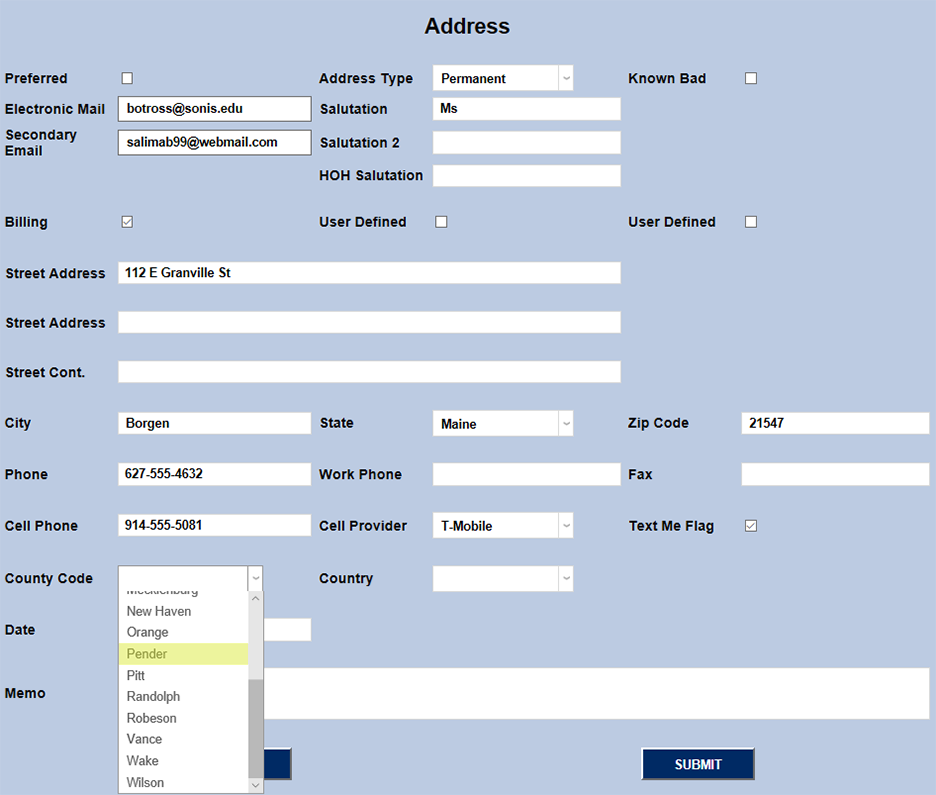Viewport: 936px width, 795px height.
Task: Toggle the User Defined checkbox beside Salutation column
Action: point(441,221)
